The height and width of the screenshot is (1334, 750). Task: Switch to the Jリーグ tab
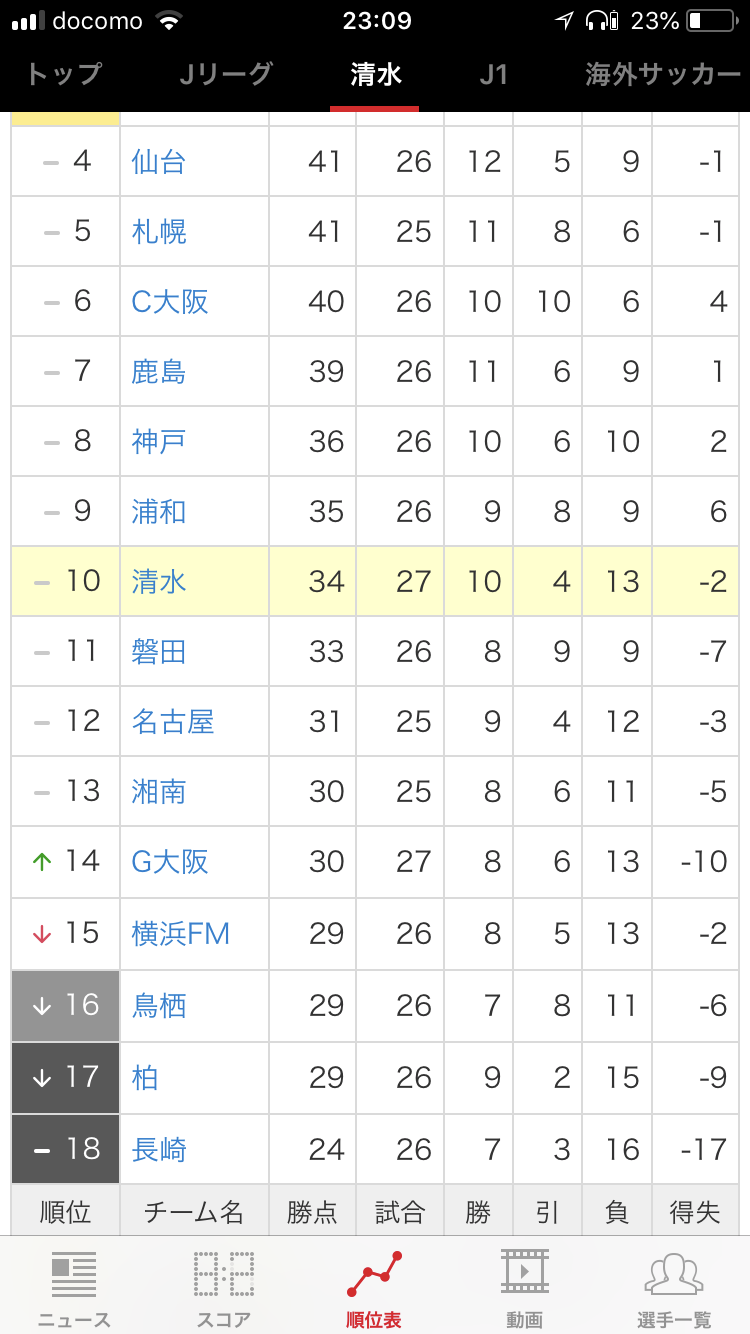click(x=226, y=74)
